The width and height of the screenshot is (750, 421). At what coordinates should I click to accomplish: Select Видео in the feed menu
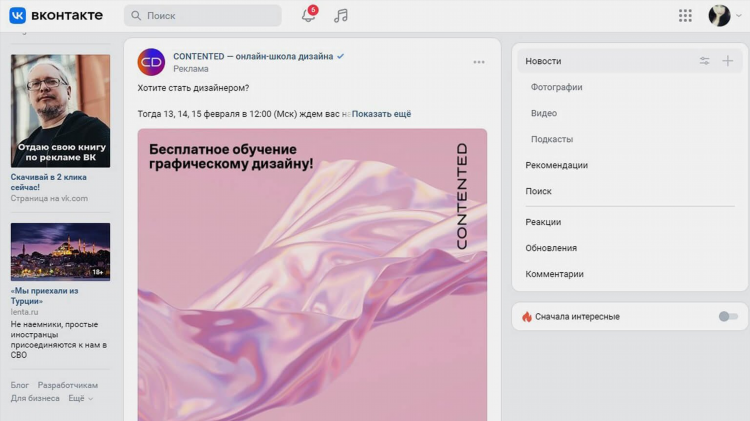point(544,113)
